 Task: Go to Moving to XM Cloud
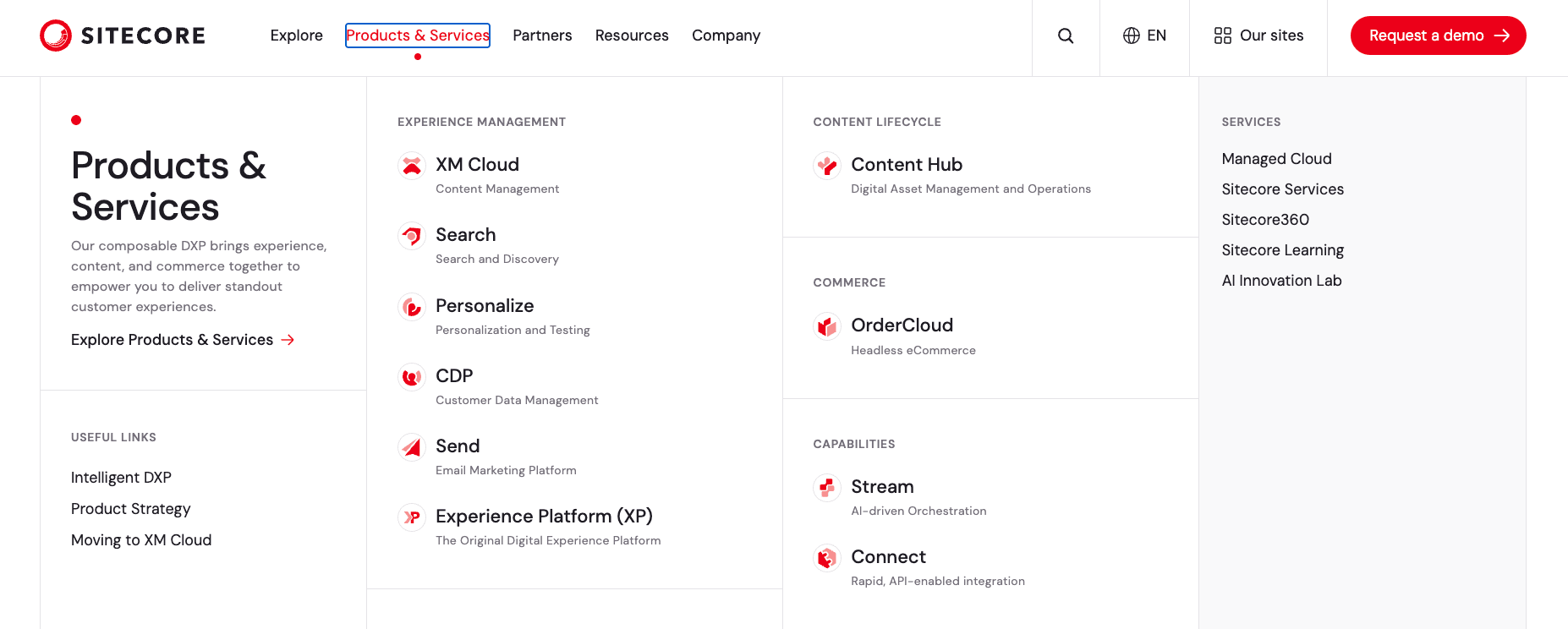tap(141, 540)
